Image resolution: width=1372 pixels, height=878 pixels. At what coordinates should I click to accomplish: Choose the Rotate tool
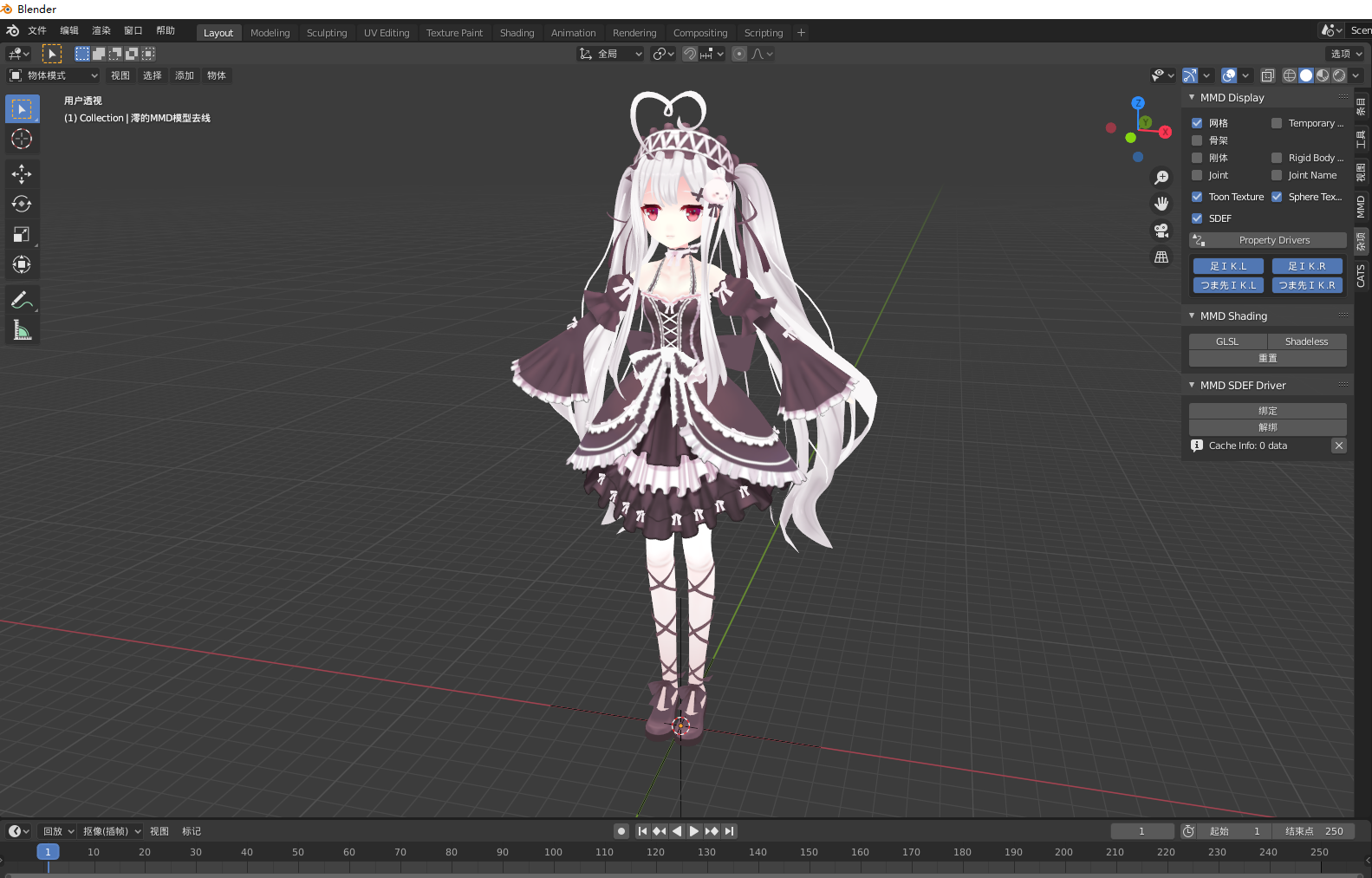[x=22, y=205]
